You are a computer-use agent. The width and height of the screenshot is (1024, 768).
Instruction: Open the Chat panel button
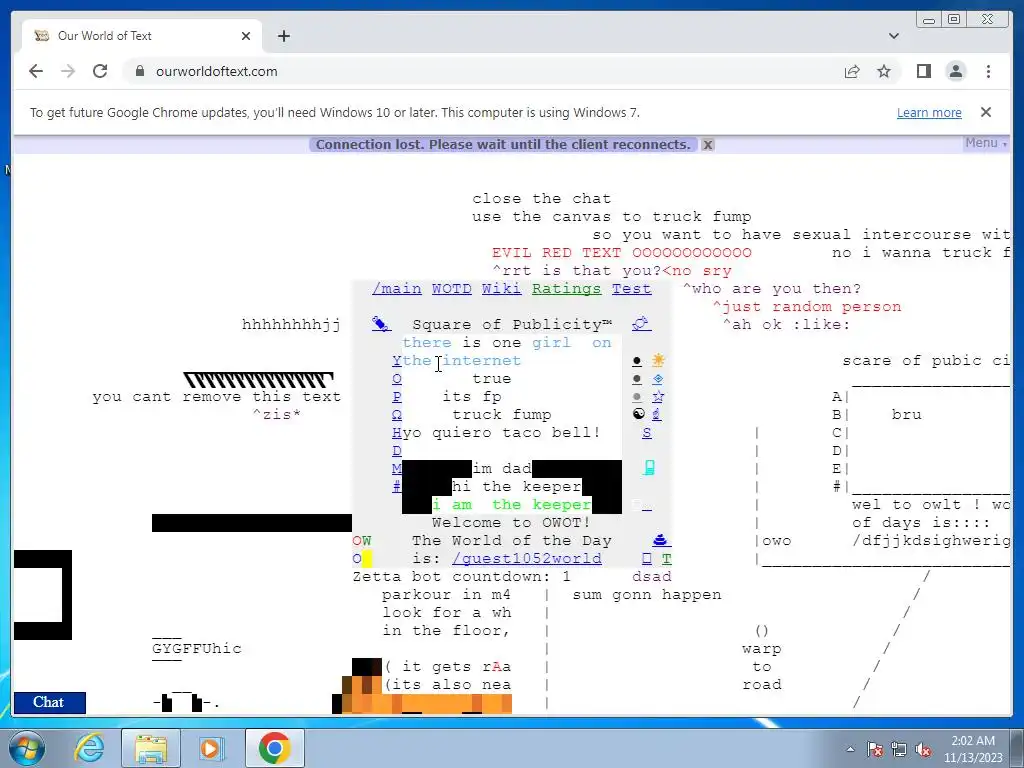49,702
